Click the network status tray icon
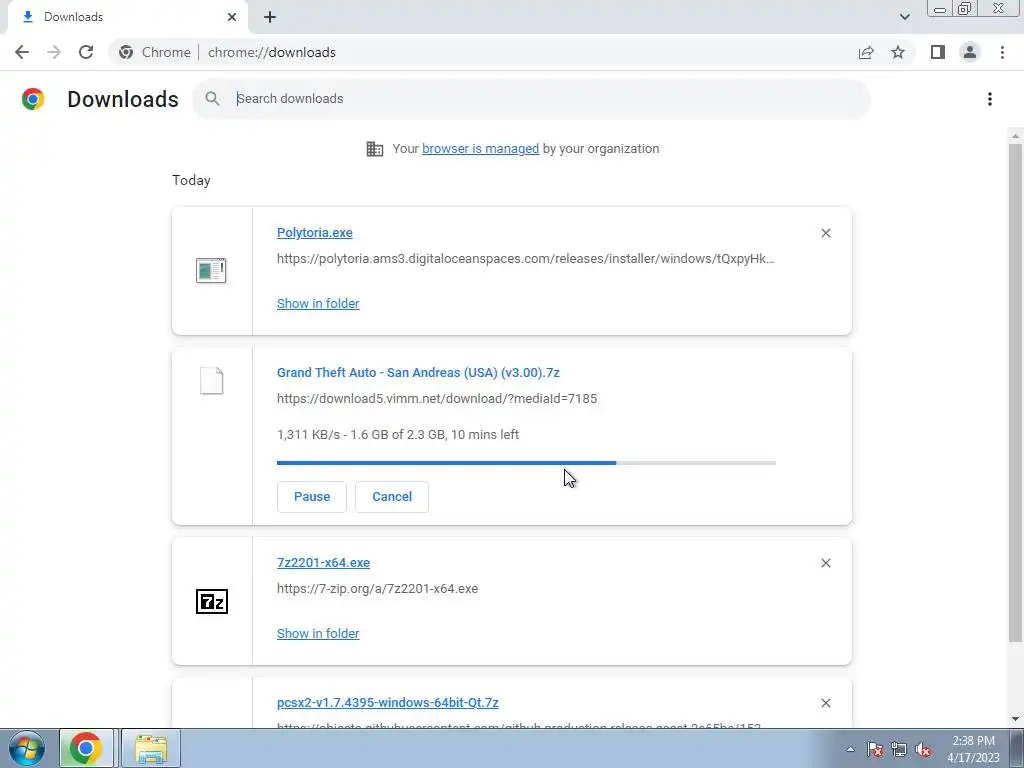Image resolution: width=1024 pixels, height=768 pixels. pos(899,749)
